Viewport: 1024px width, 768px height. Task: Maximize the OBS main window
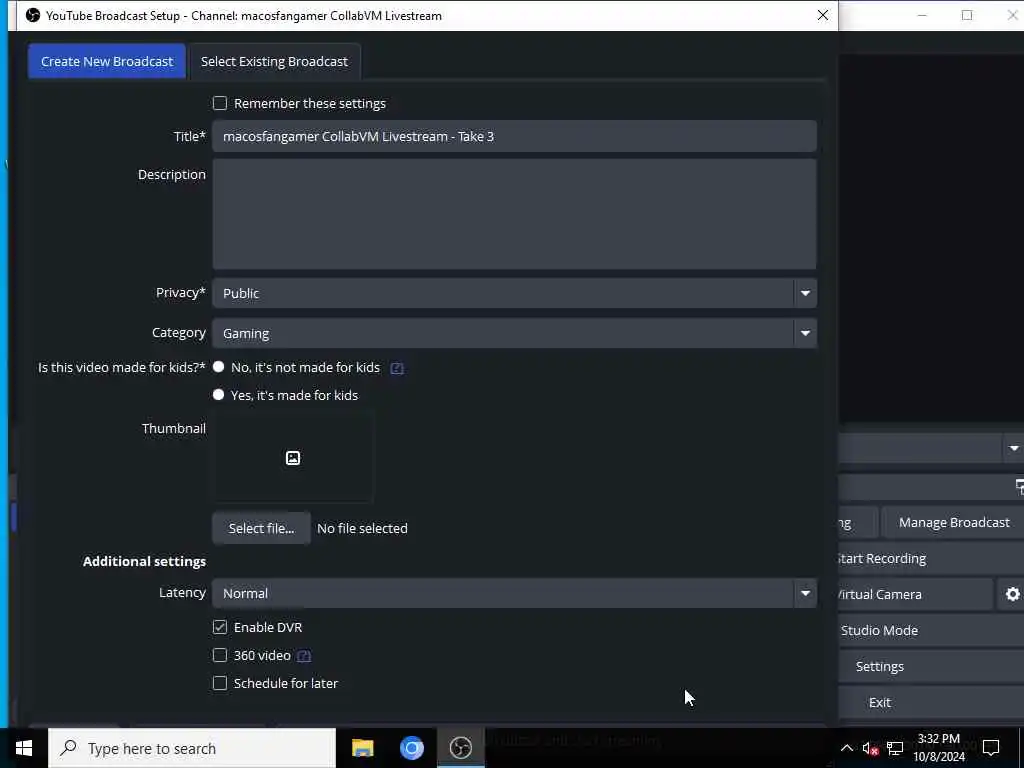point(967,15)
